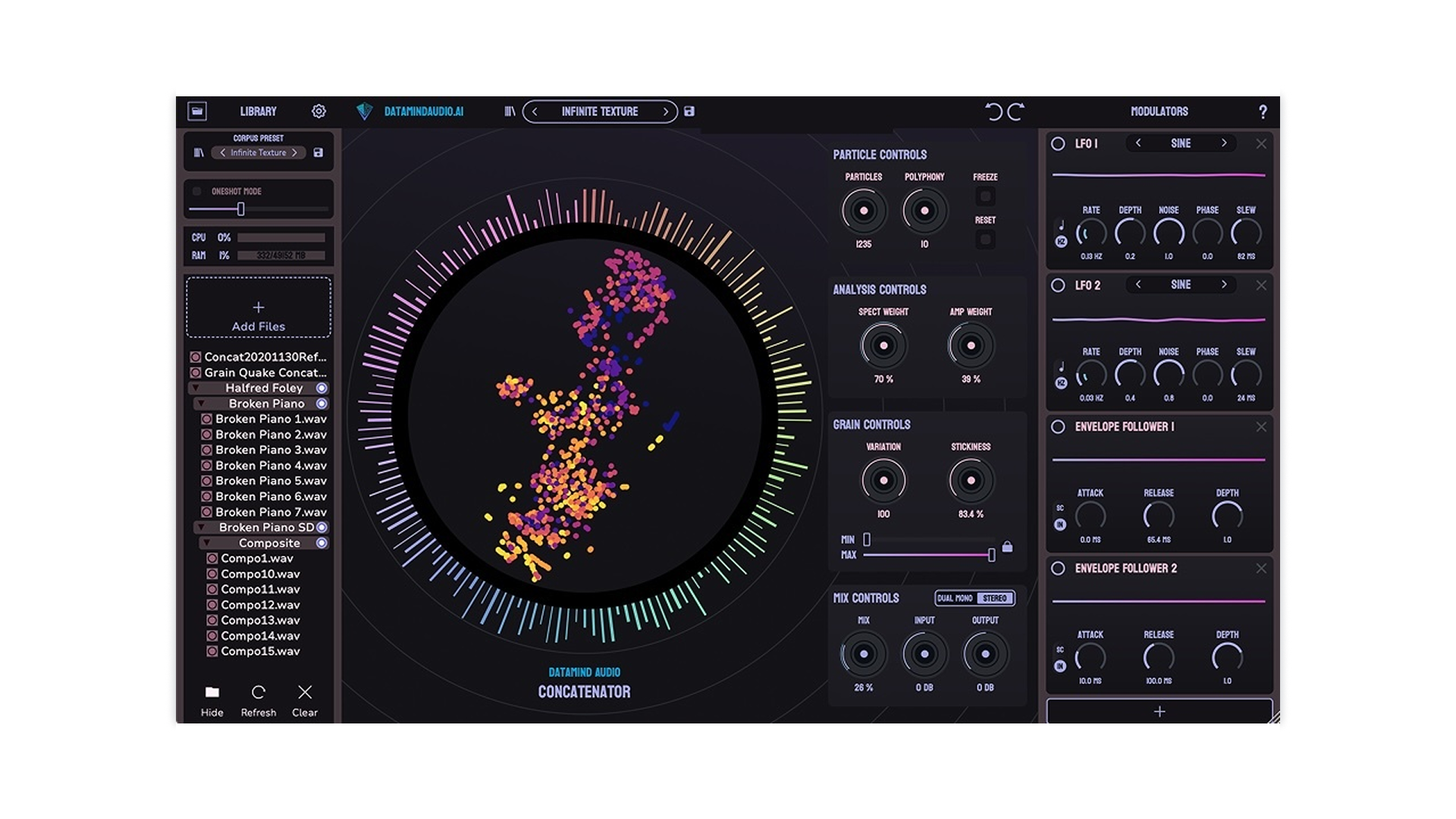Screen dimensions: 1456x819
Task: Click the Refresh library icon
Action: coord(259,692)
